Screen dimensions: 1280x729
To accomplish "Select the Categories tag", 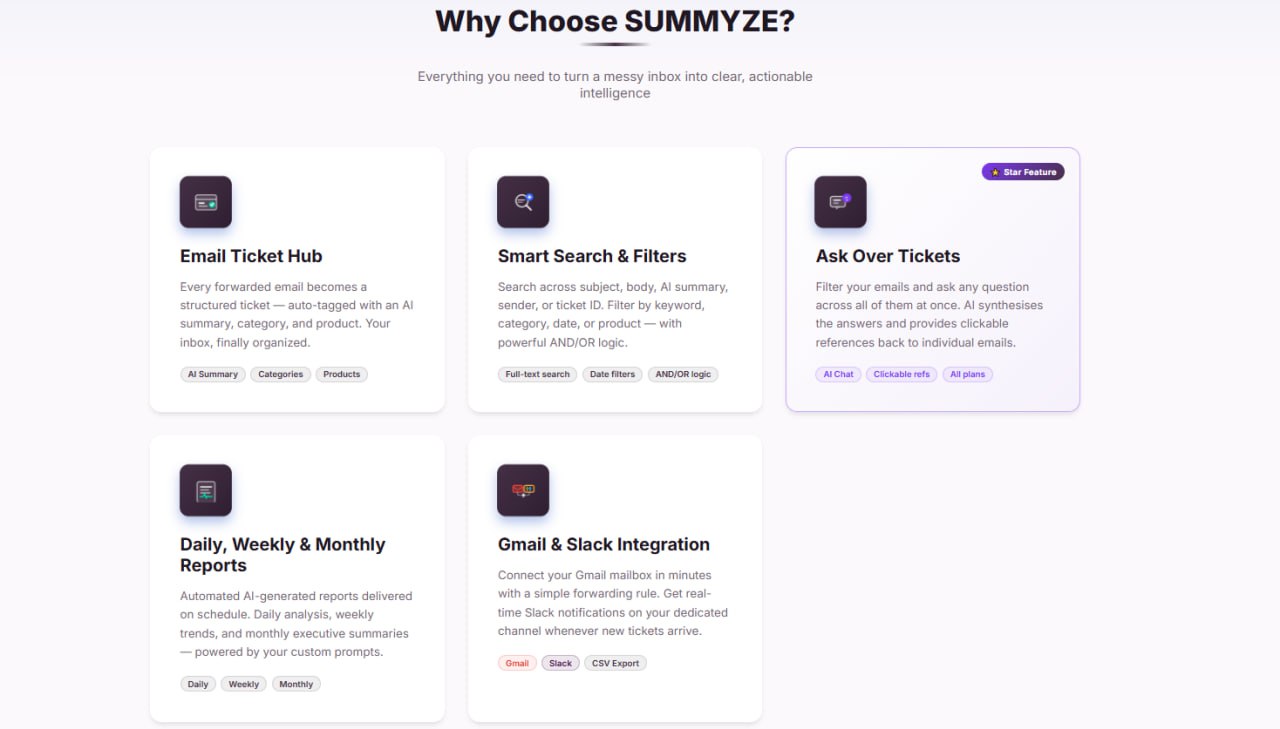I will click(280, 374).
